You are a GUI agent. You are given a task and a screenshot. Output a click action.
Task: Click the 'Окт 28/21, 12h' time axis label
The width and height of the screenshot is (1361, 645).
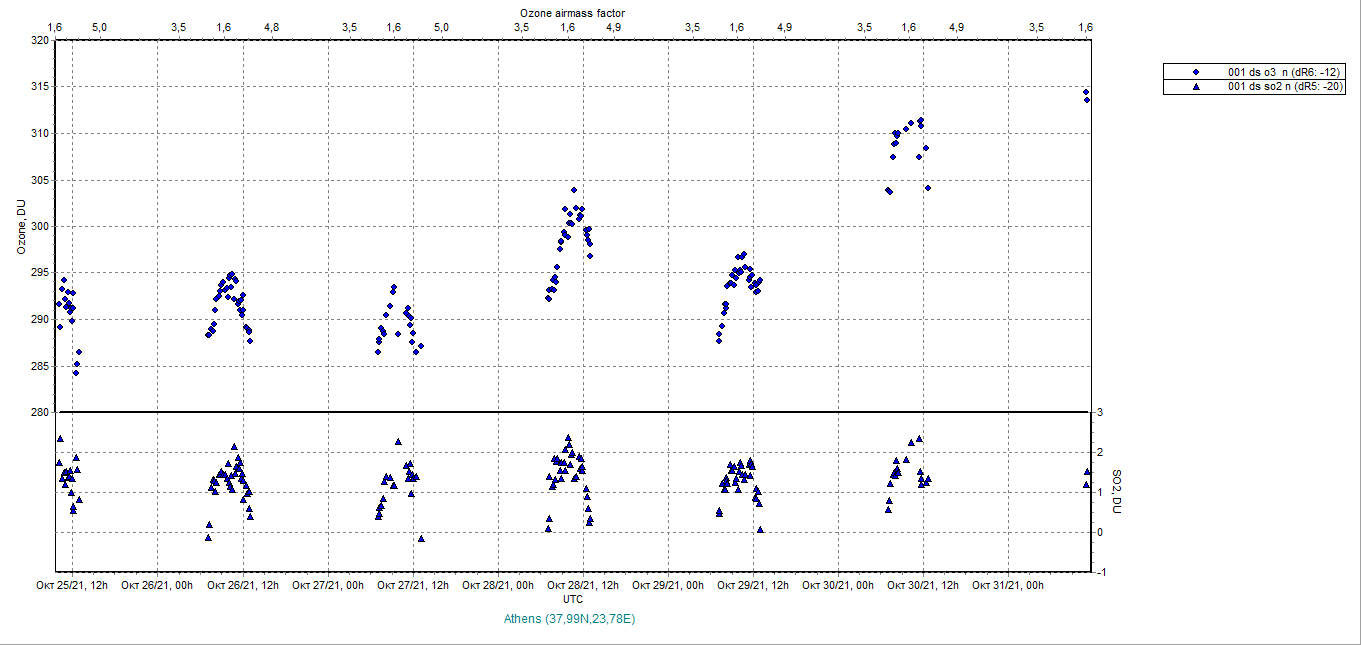click(584, 585)
